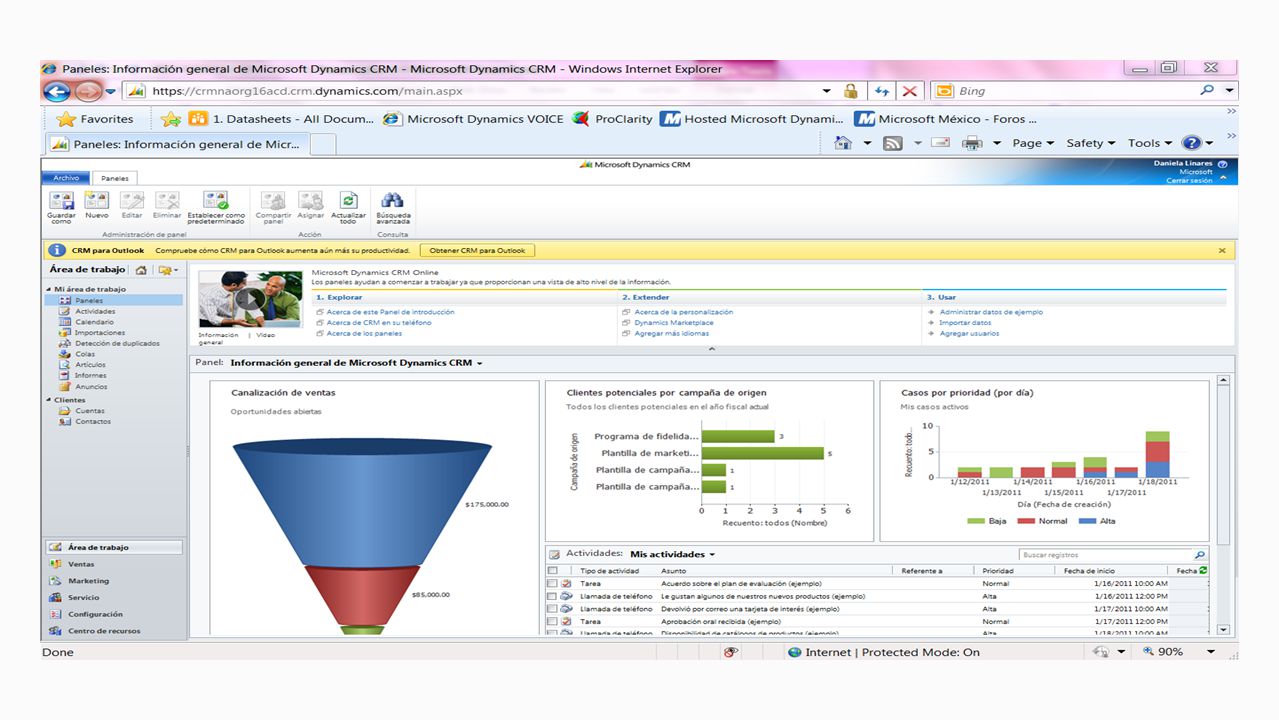Click magnifier icon in Buscar registros box
The width and height of the screenshot is (1279, 720).
(1200, 555)
